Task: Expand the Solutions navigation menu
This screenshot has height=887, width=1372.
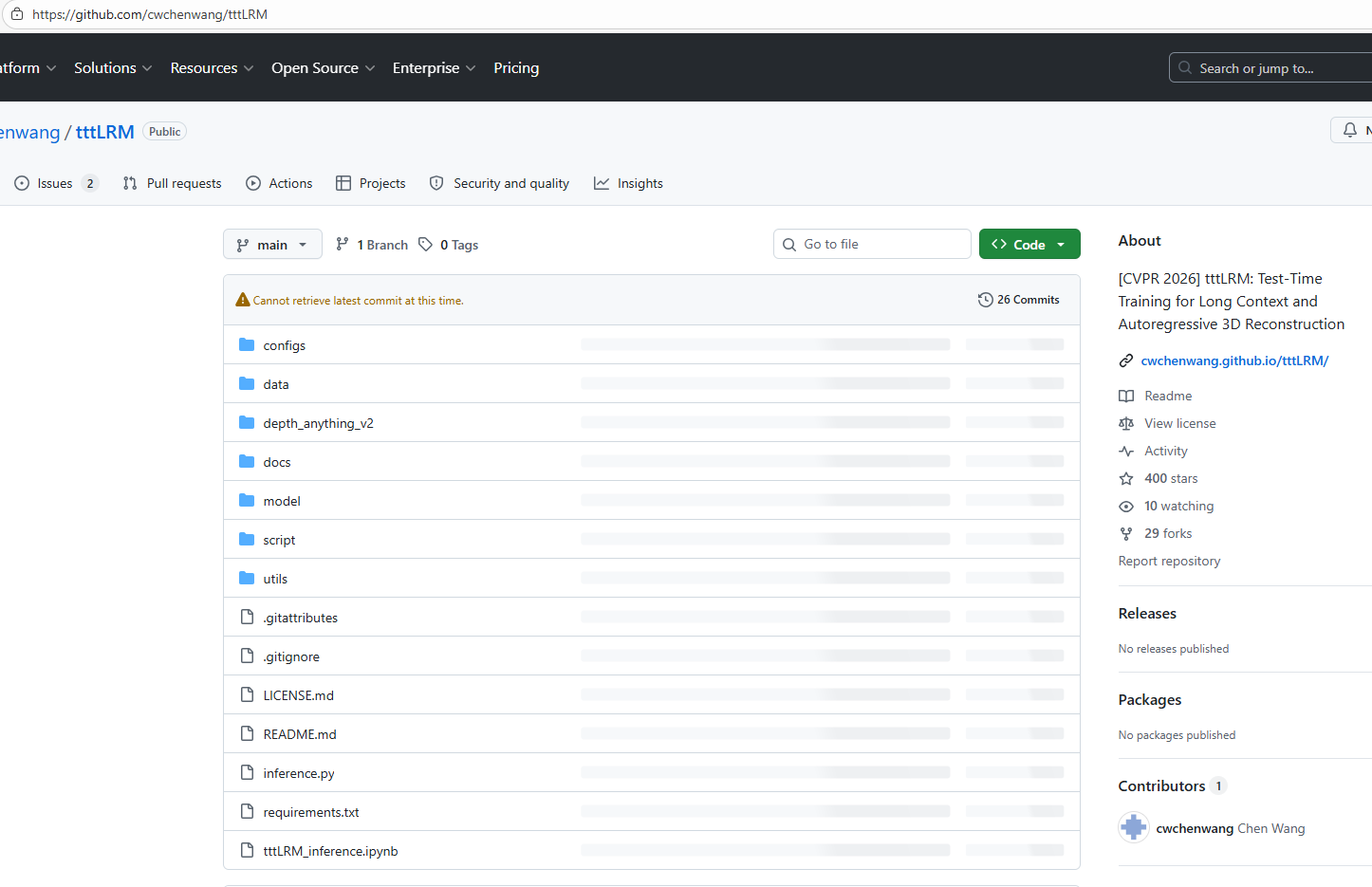Action: 113,68
